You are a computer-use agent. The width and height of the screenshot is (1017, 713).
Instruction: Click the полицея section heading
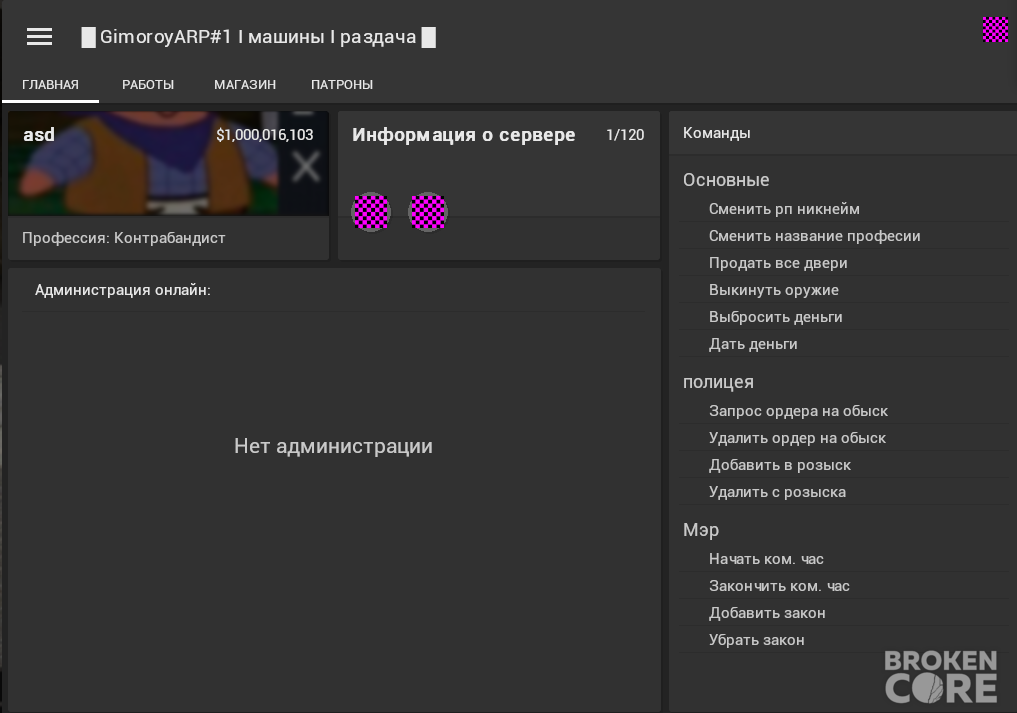click(718, 382)
